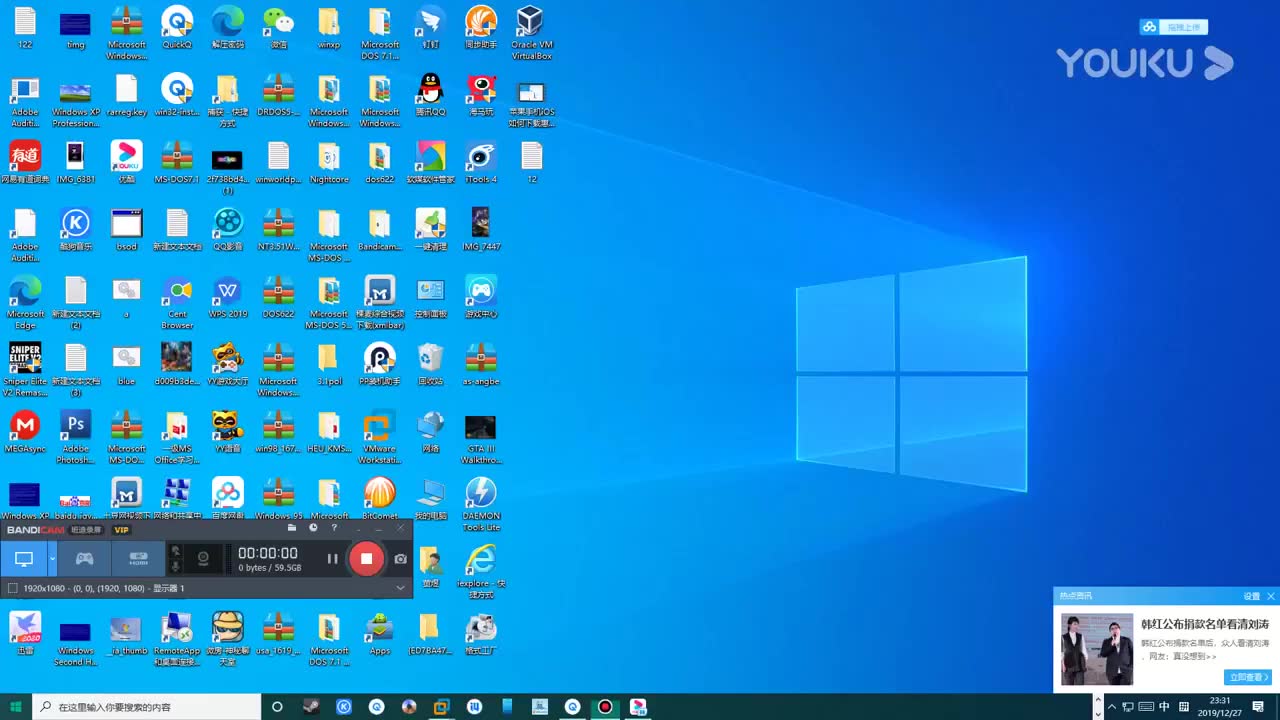Expand the bottom chevron on Bandicam window
1280x720 pixels.
pyautogui.click(x=398, y=586)
